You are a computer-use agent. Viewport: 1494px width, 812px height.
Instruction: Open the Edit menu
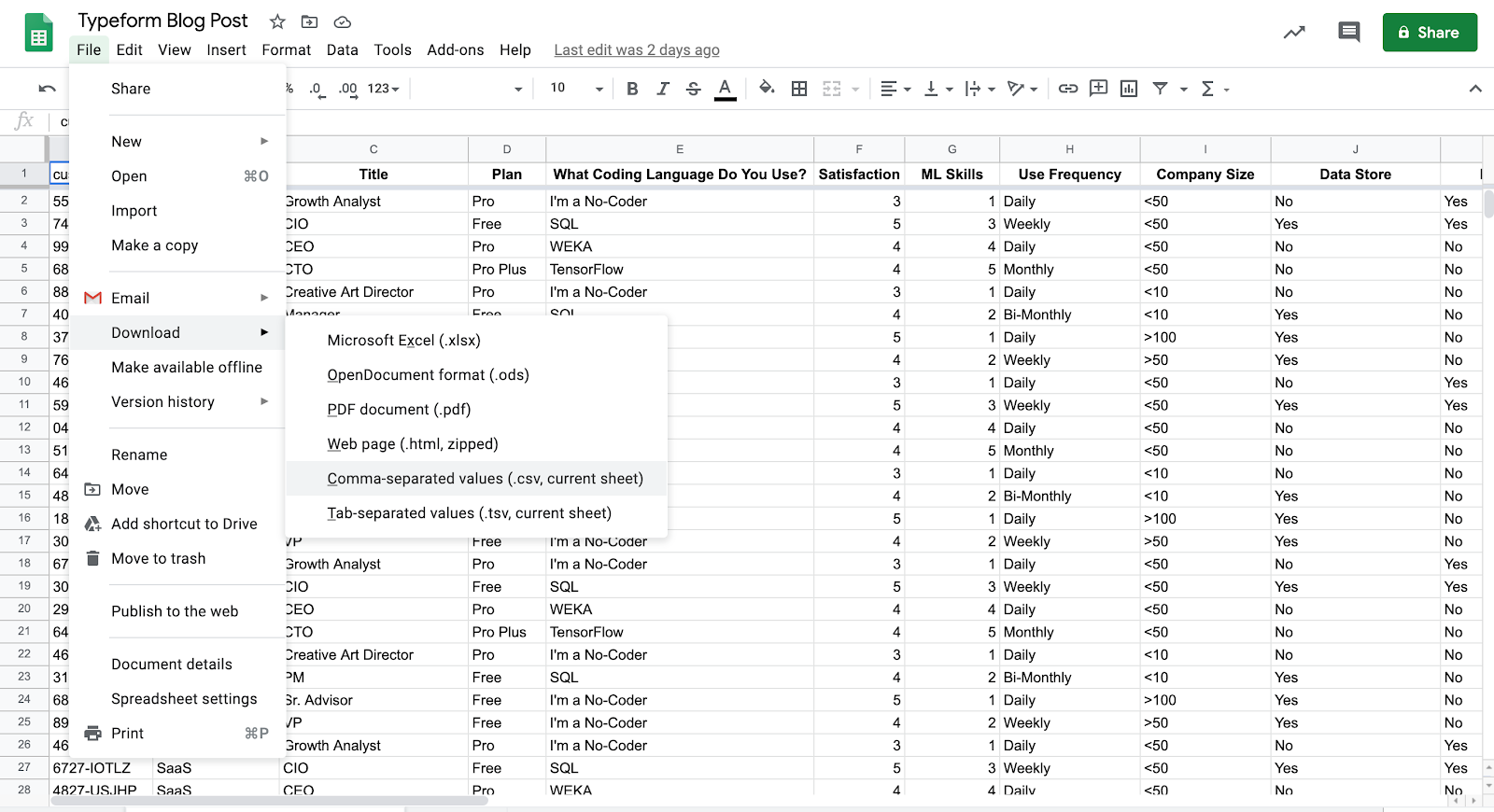[x=130, y=50]
